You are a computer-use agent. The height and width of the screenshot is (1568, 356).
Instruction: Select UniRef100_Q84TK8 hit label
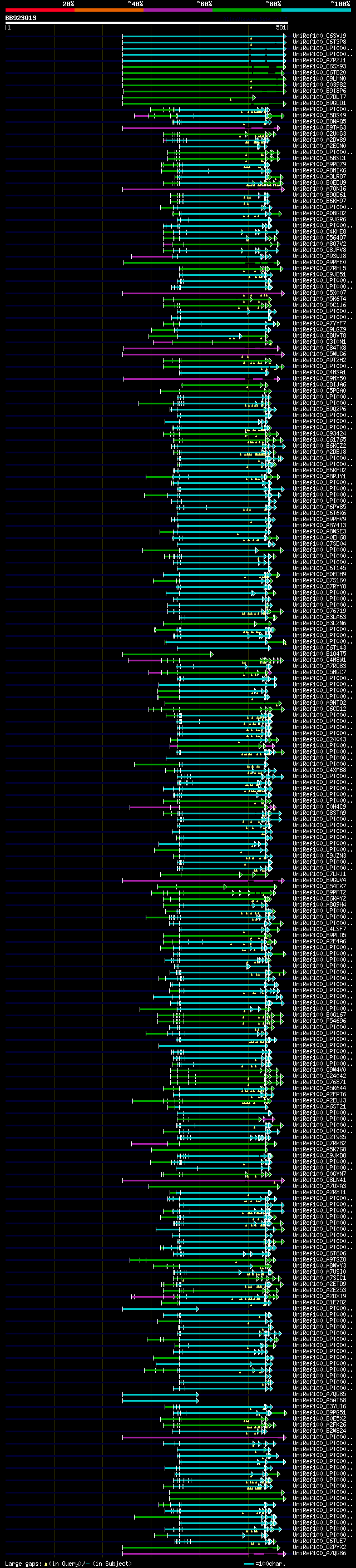(x=319, y=348)
